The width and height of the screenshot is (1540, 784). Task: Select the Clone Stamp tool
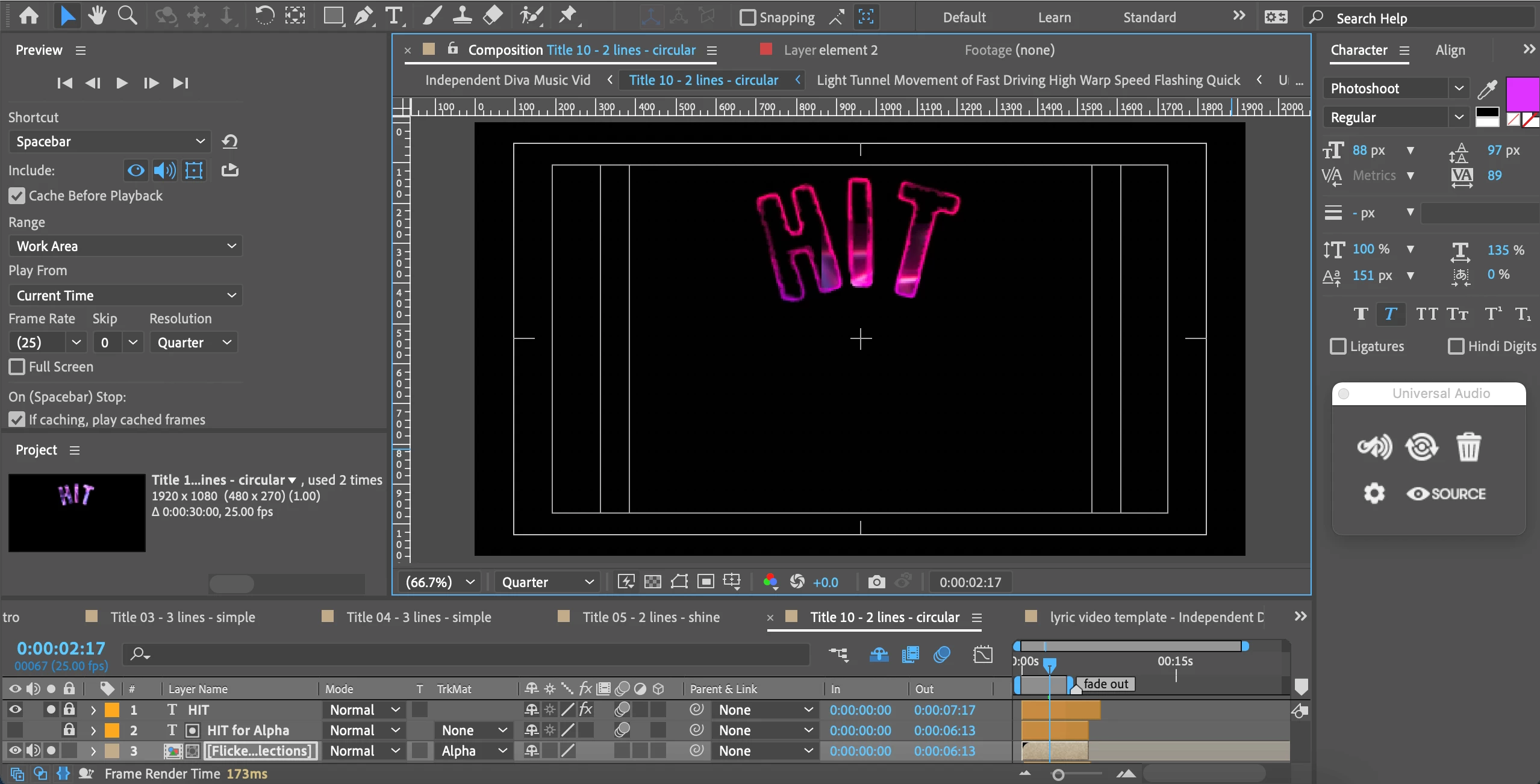pos(462,16)
